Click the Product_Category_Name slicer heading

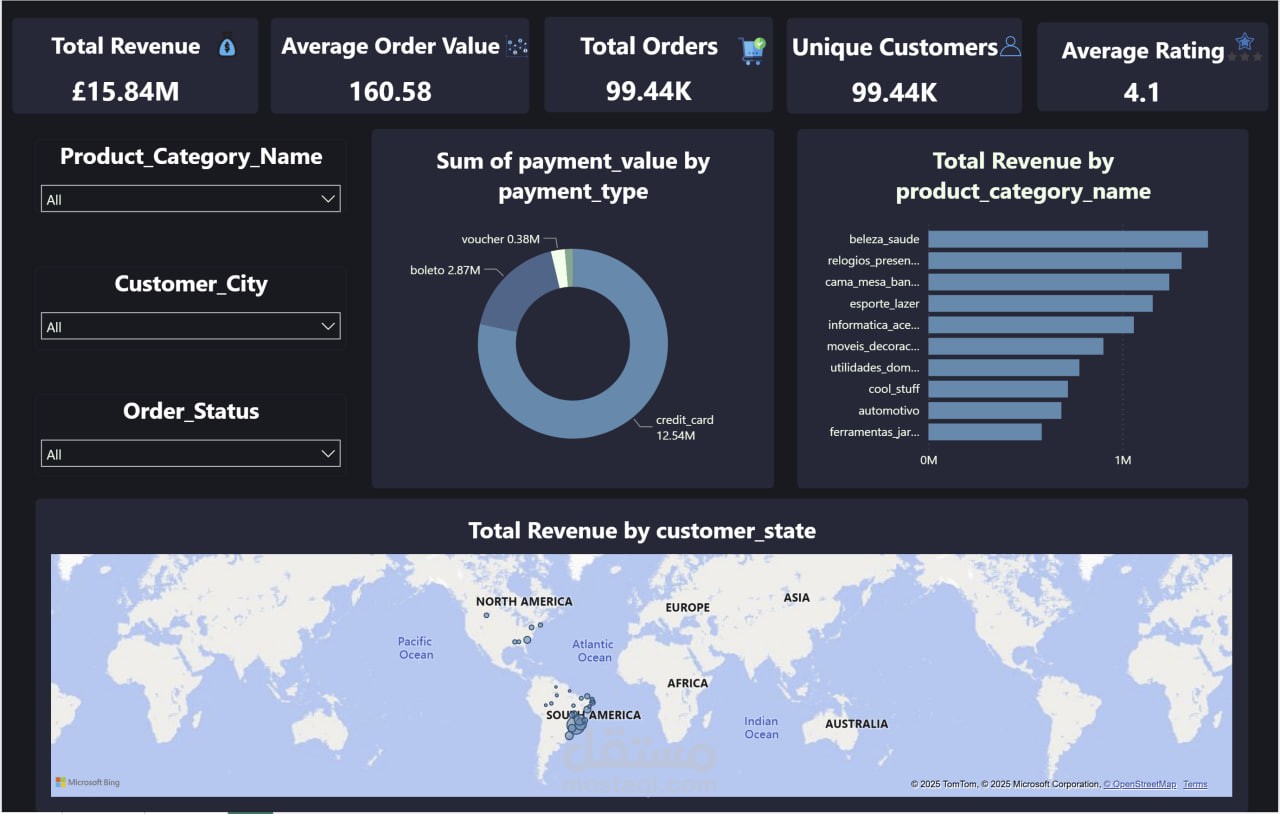(191, 157)
